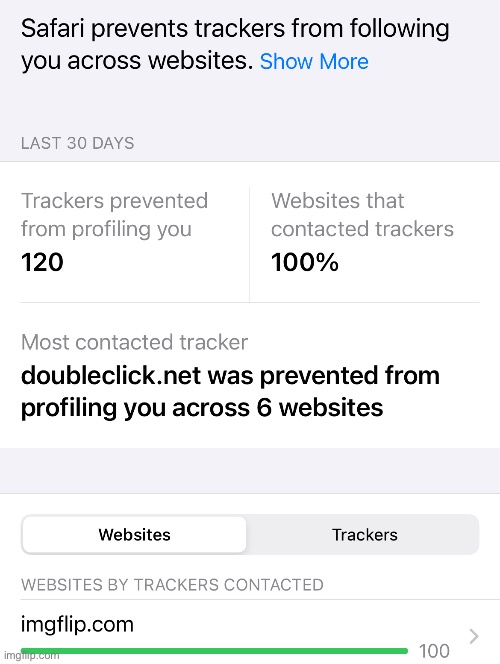The height and width of the screenshot is (664, 500).
Task: Tap the green imgflip.com tracker bar
Action: click(215, 651)
